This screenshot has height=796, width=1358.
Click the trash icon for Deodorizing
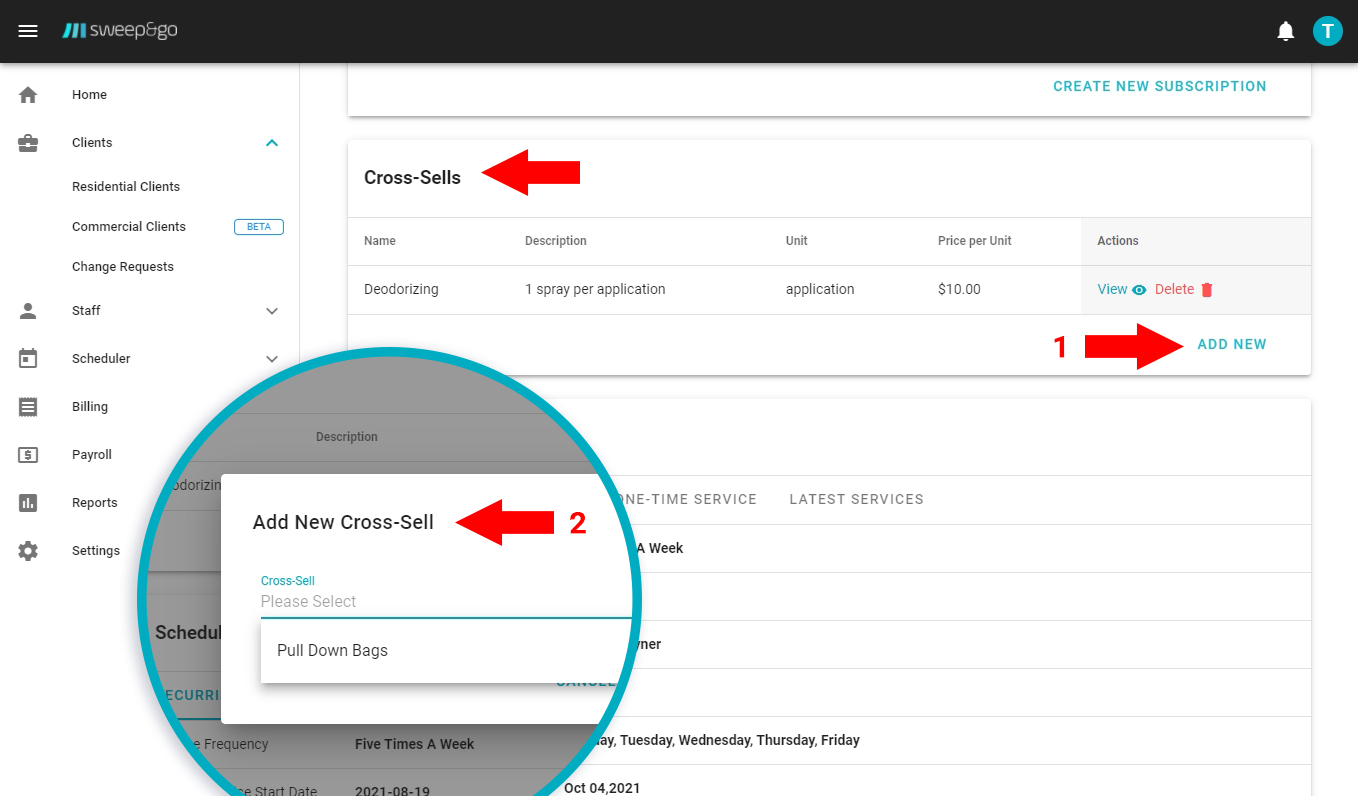click(1207, 290)
